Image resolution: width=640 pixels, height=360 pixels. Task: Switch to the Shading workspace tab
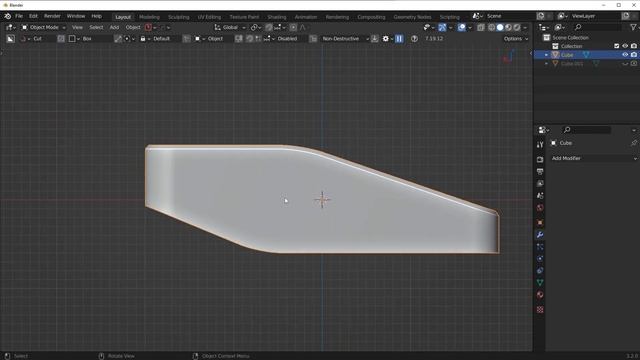pyautogui.click(x=277, y=17)
